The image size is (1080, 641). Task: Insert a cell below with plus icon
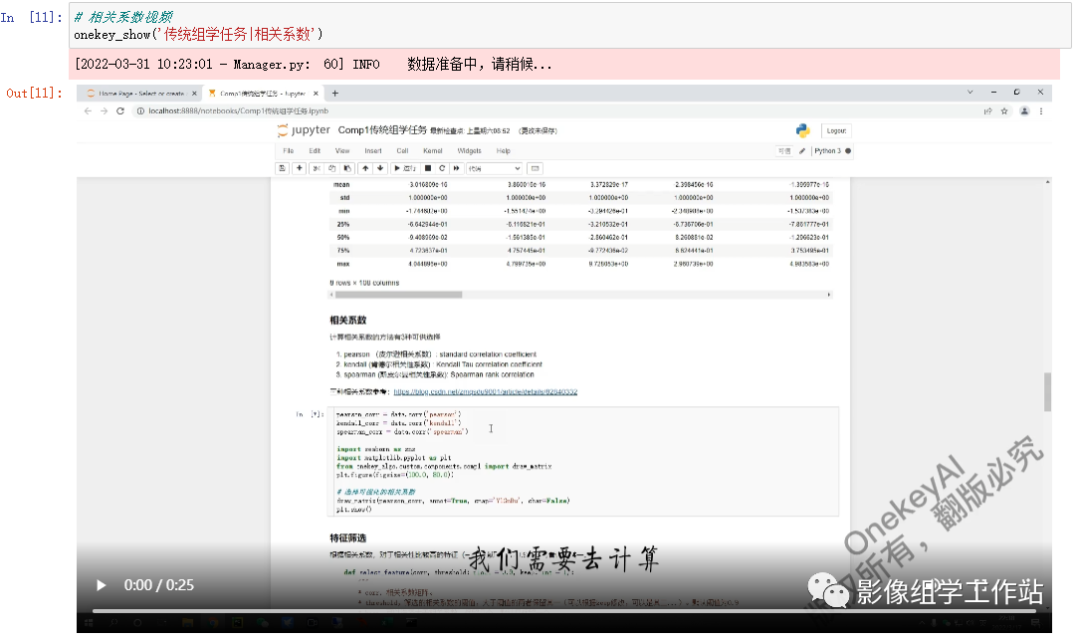pos(299,168)
